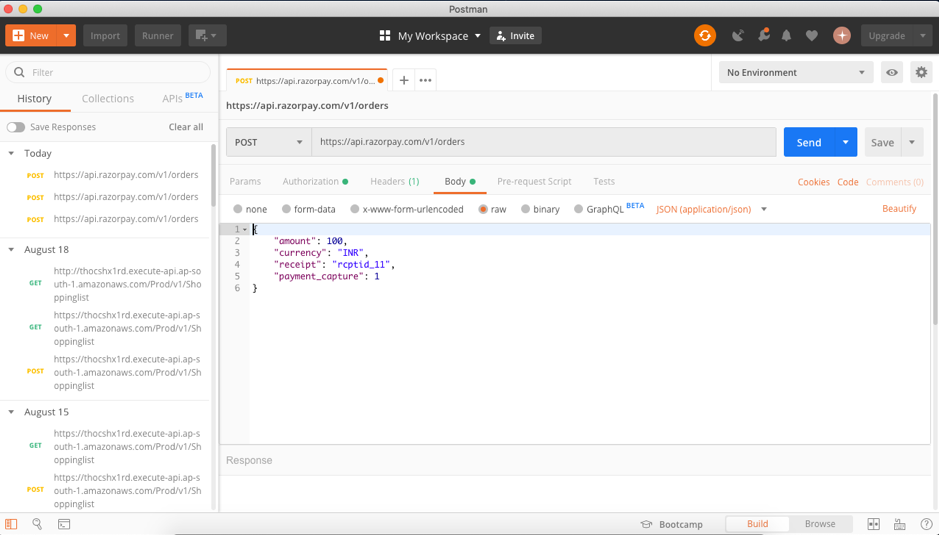This screenshot has height=535, width=939.
Task: Click the request URL input field
Action: pyautogui.click(x=544, y=142)
